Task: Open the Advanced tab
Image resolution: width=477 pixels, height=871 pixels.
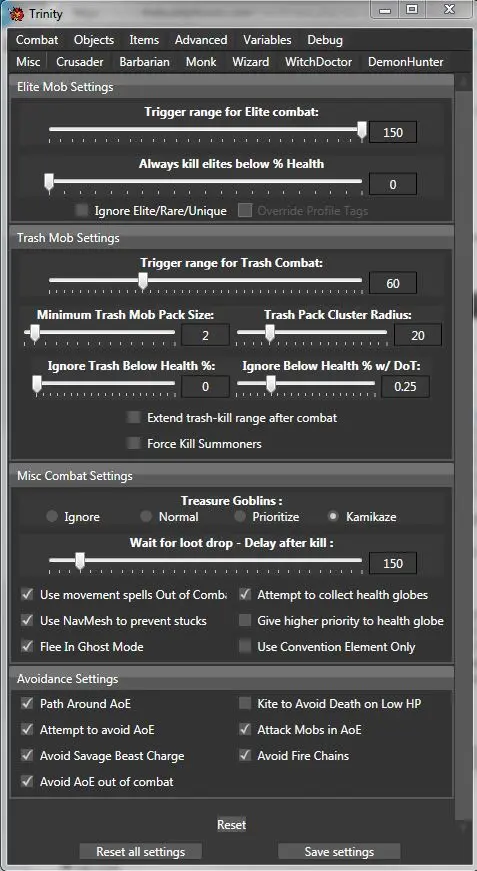Action: [x=201, y=40]
